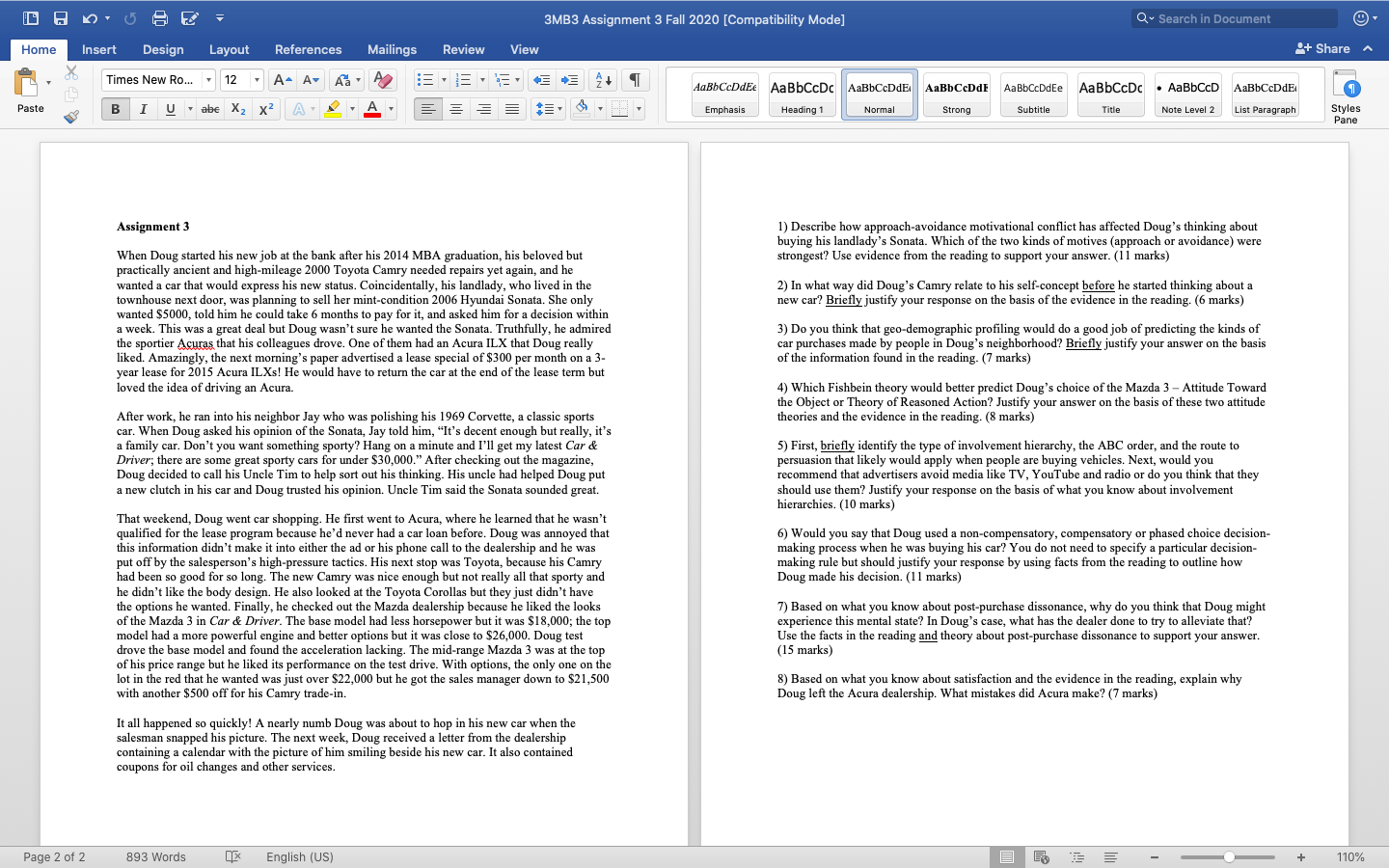The height and width of the screenshot is (868, 1389).
Task: Save the document using the floppy disk icon
Action: pyautogui.click(x=61, y=18)
